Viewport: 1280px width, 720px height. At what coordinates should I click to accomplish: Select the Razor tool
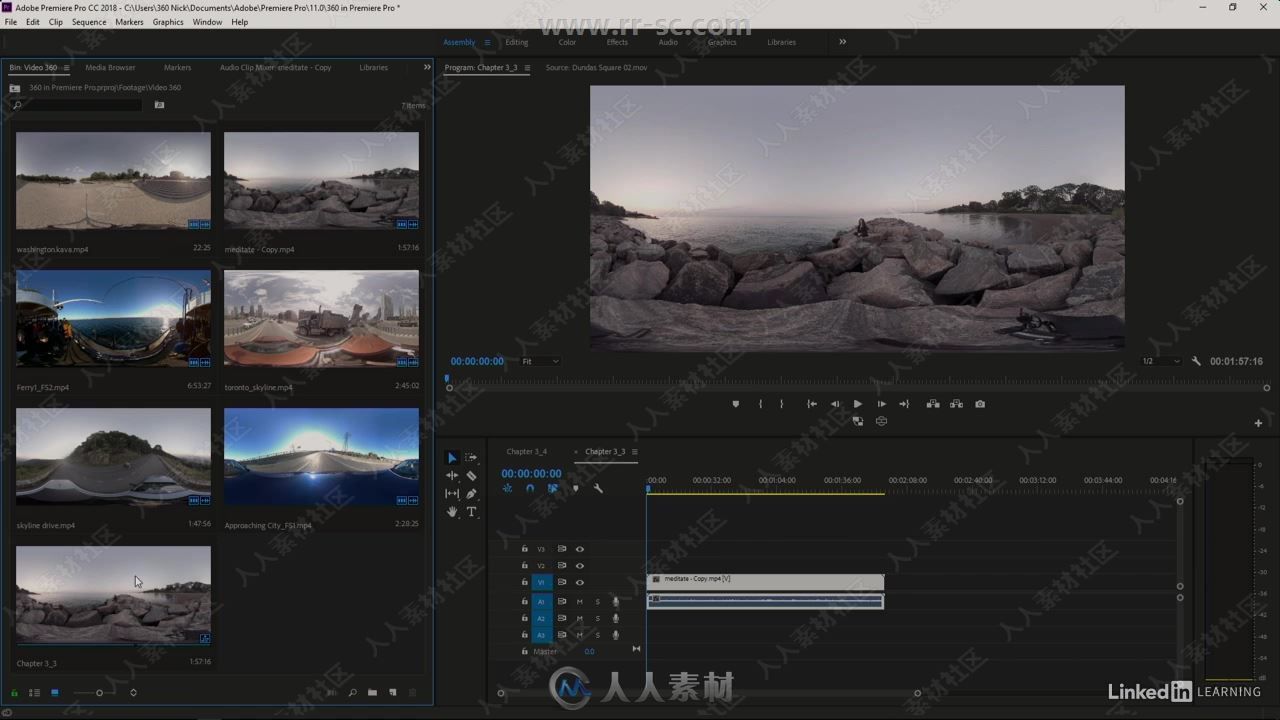[471, 476]
